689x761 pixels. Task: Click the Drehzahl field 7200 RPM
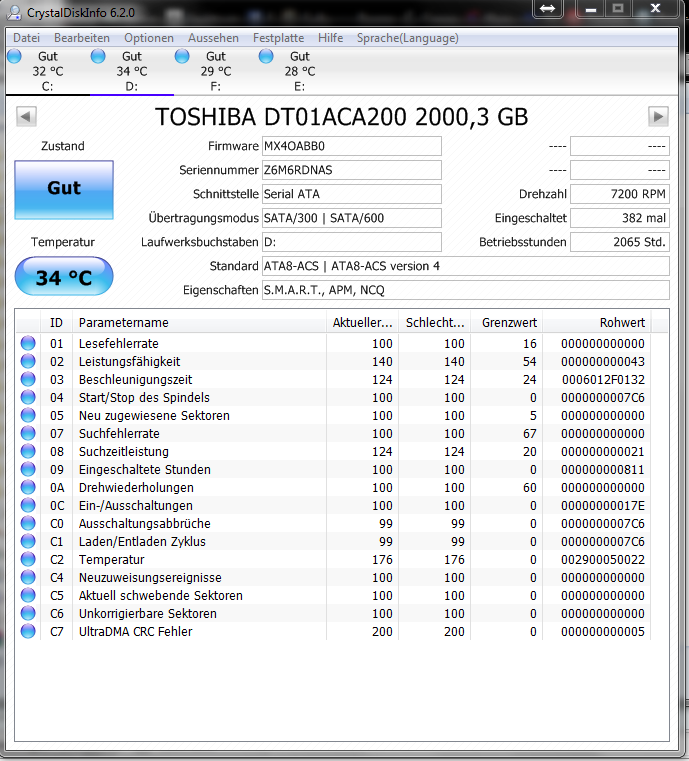tap(620, 194)
